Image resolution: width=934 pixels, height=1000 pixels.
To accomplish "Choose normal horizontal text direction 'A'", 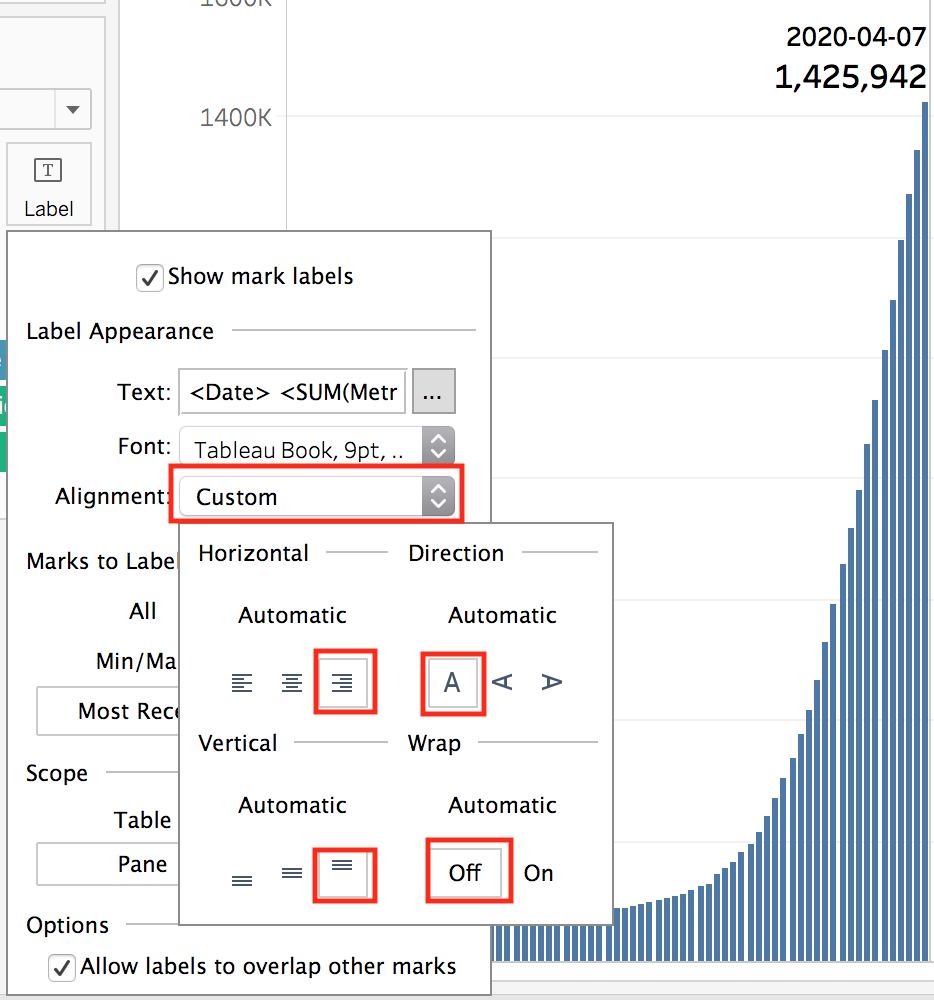I will pos(452,683).
